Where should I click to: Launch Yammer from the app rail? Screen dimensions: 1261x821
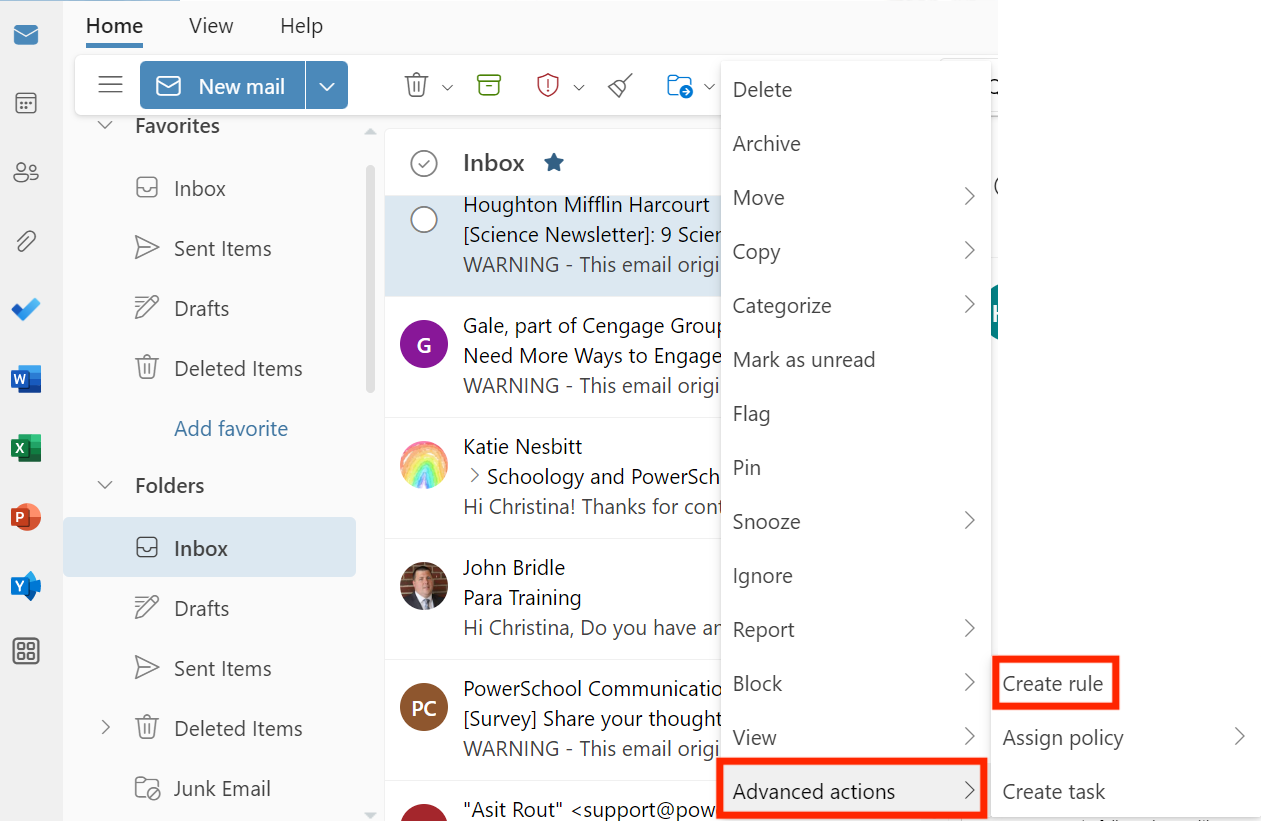click(26, 586)
